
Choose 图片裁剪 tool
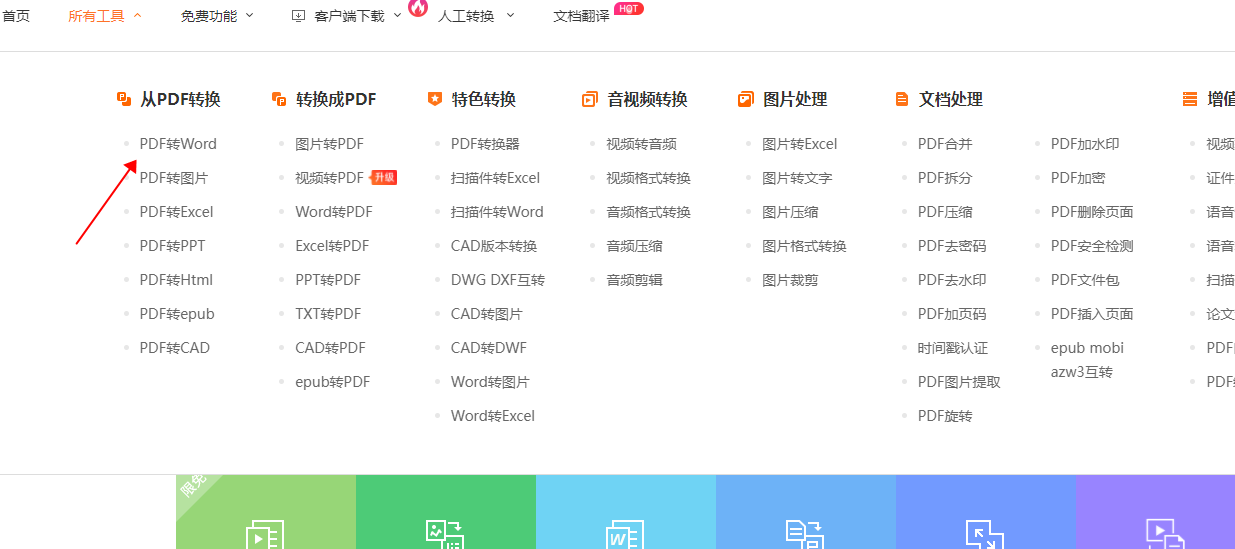click(791, 280)
